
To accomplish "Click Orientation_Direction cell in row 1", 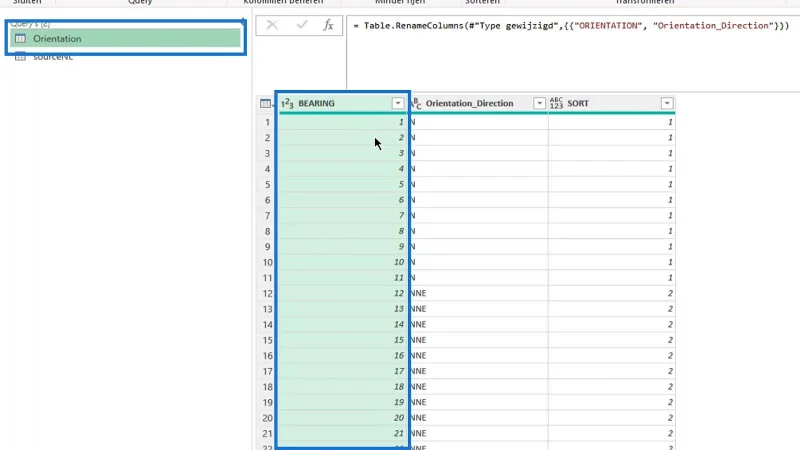I will (x=478, y=122).
